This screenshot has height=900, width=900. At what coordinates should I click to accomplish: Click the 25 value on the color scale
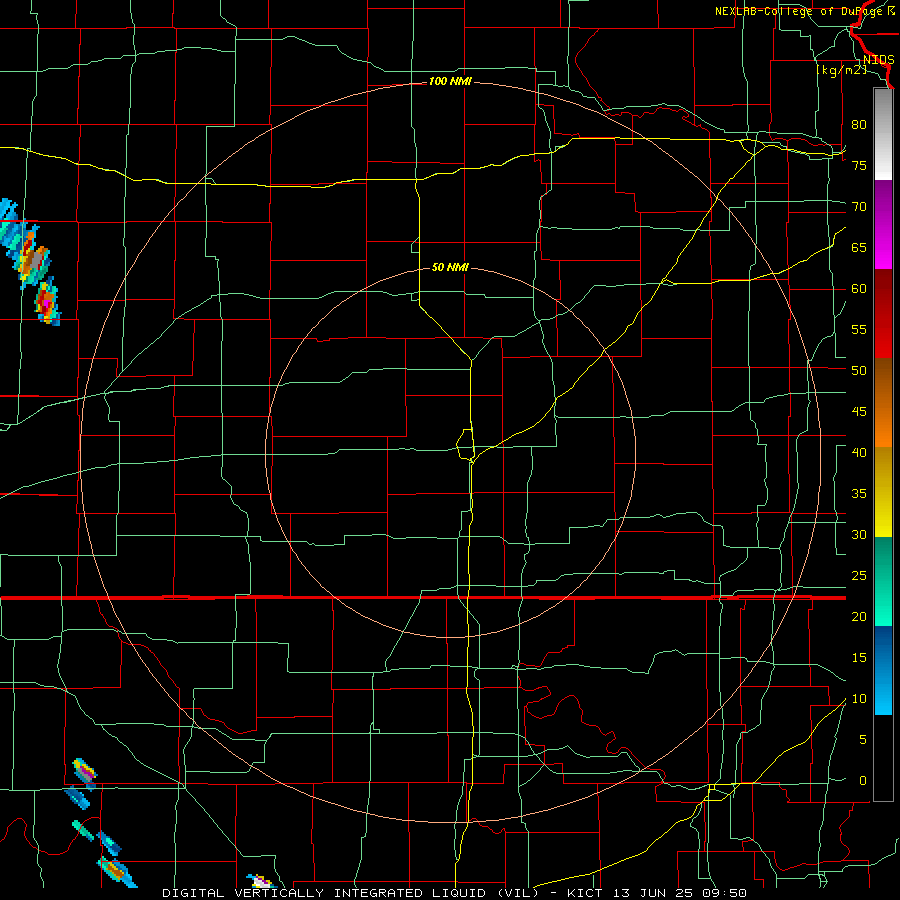pyautogui.click(x=859, y=576)
